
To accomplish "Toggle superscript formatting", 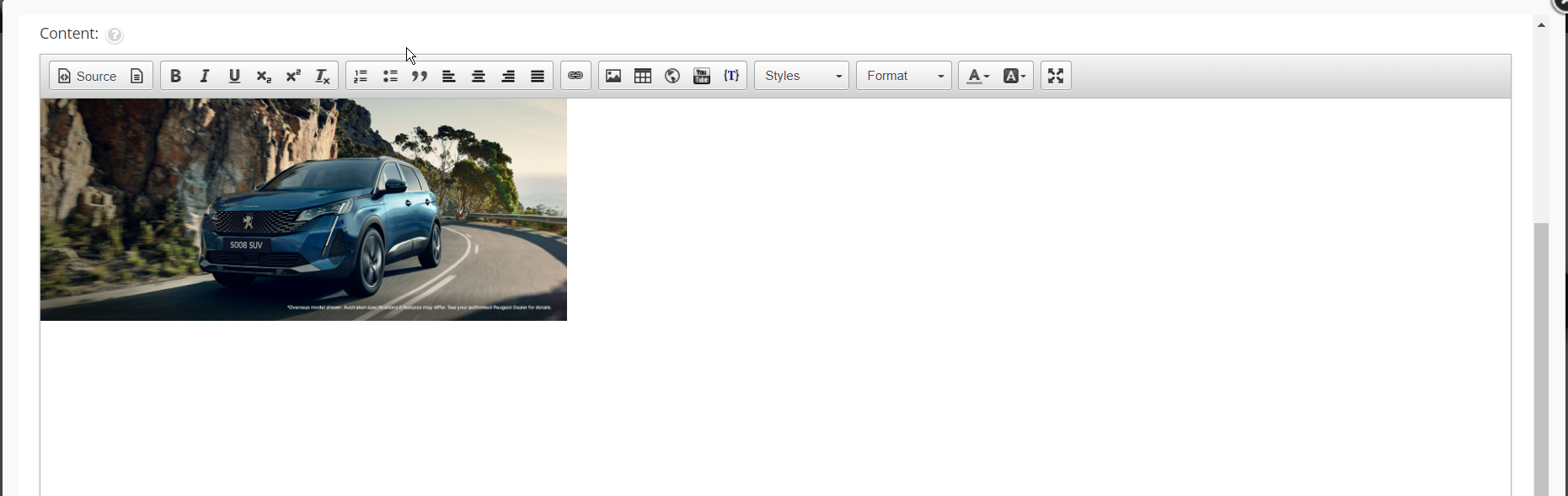I will point(293,76).
